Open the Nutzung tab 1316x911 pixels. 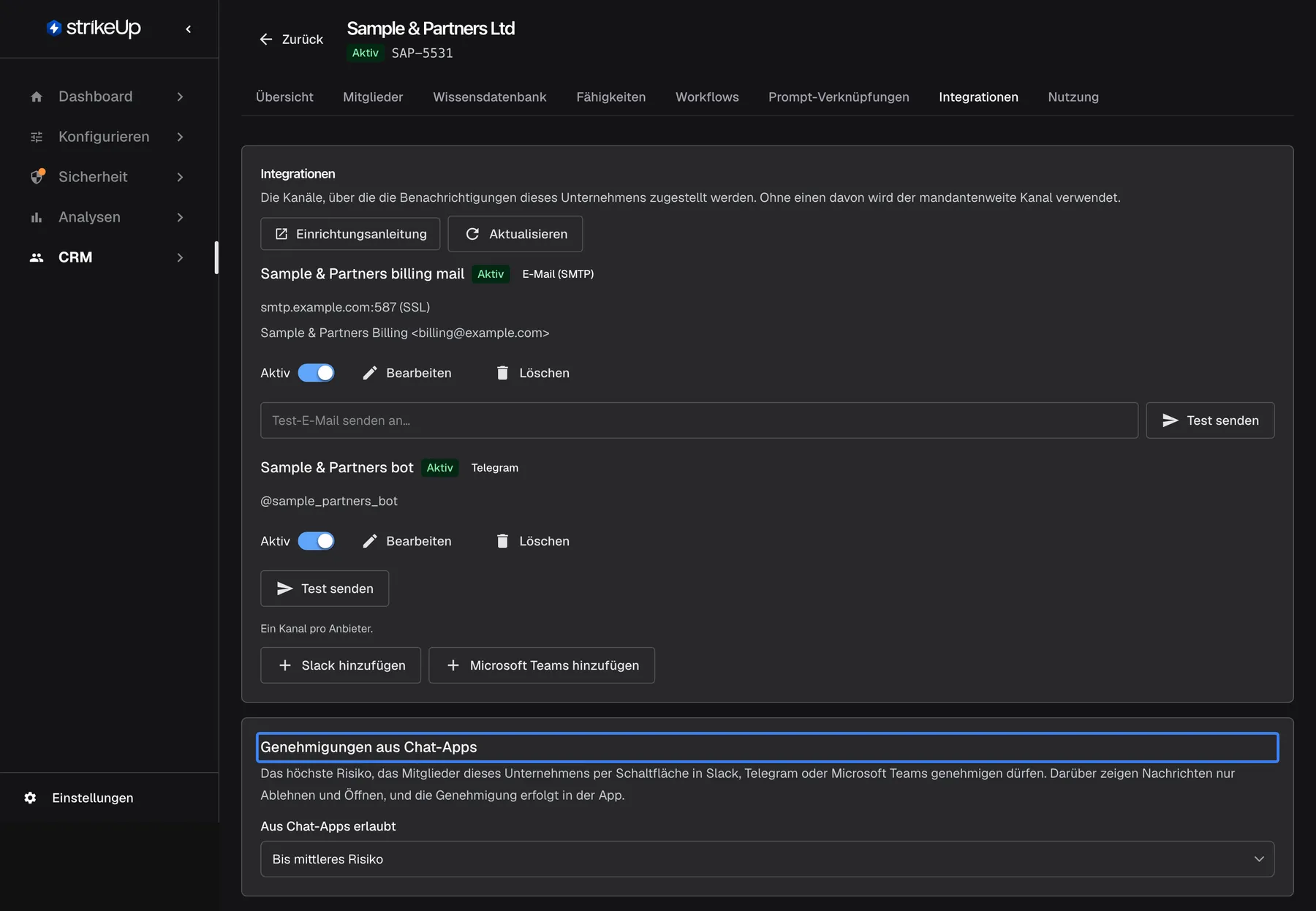(x=1073, y=97)
